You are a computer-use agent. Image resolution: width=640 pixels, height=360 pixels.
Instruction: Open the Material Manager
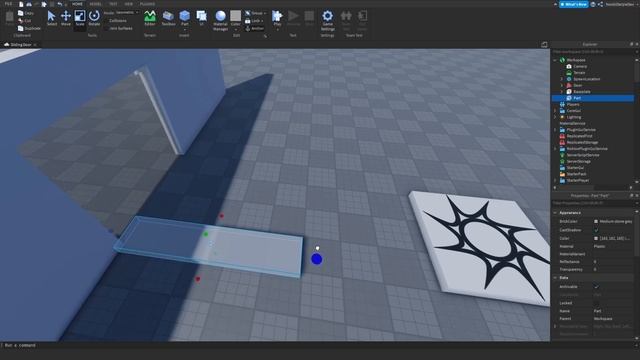[220, 20]
